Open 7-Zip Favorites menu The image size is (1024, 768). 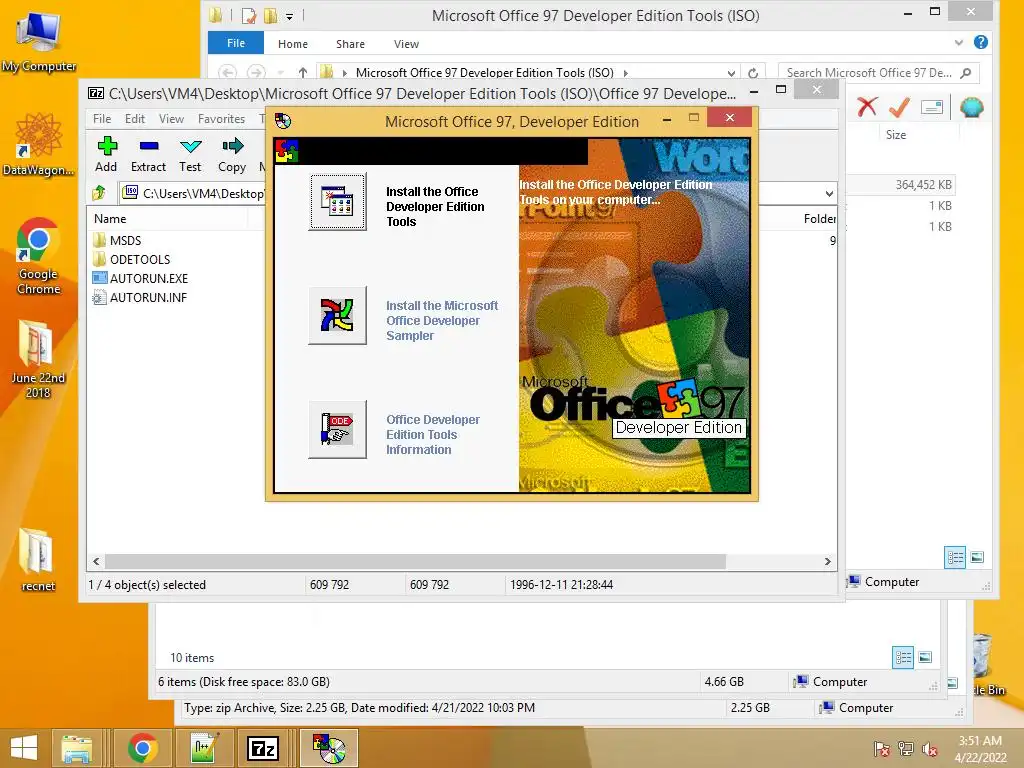tap(221, 119)
